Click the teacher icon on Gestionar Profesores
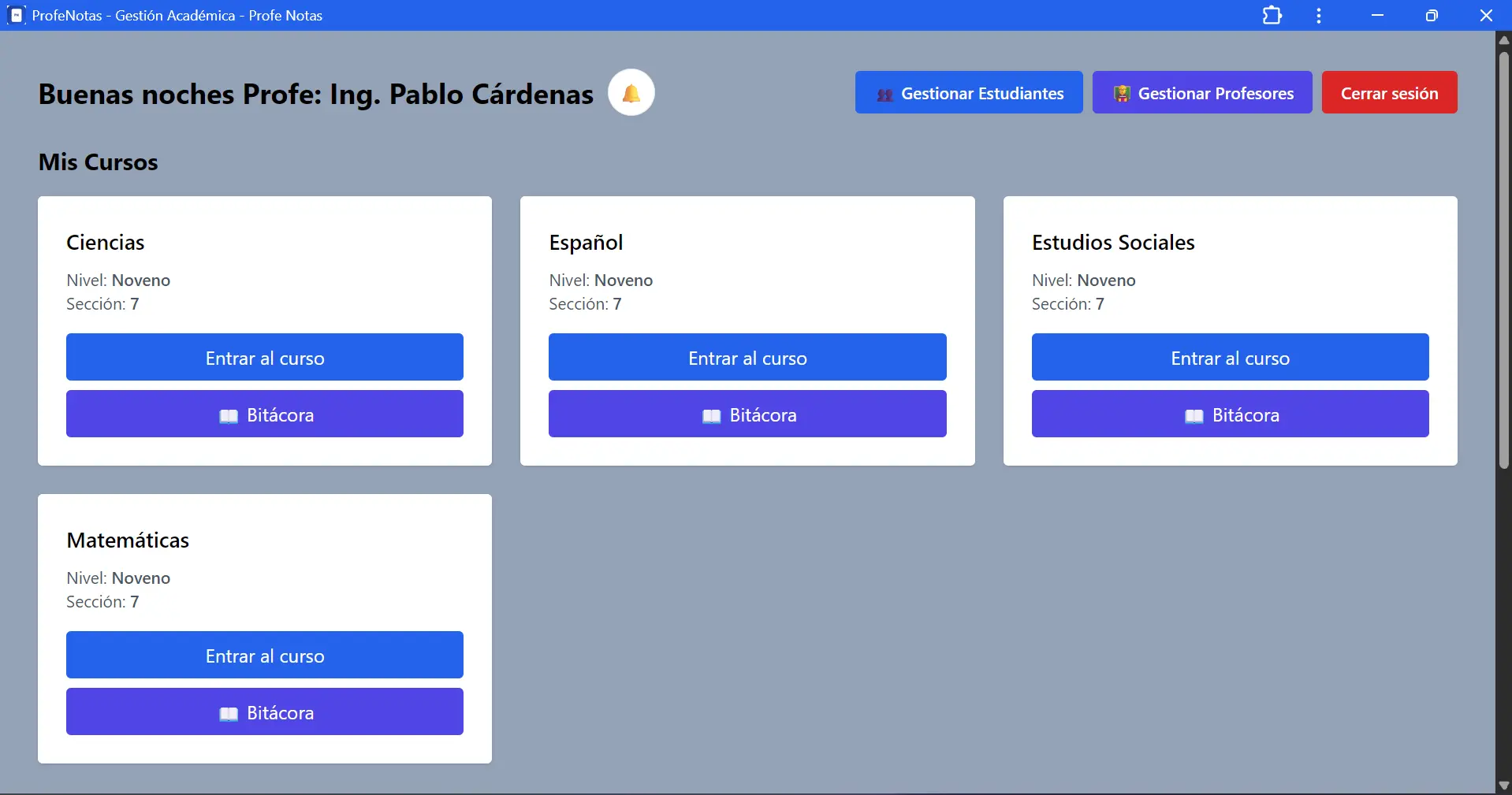1512x795 pixels. coord(1122,94)
